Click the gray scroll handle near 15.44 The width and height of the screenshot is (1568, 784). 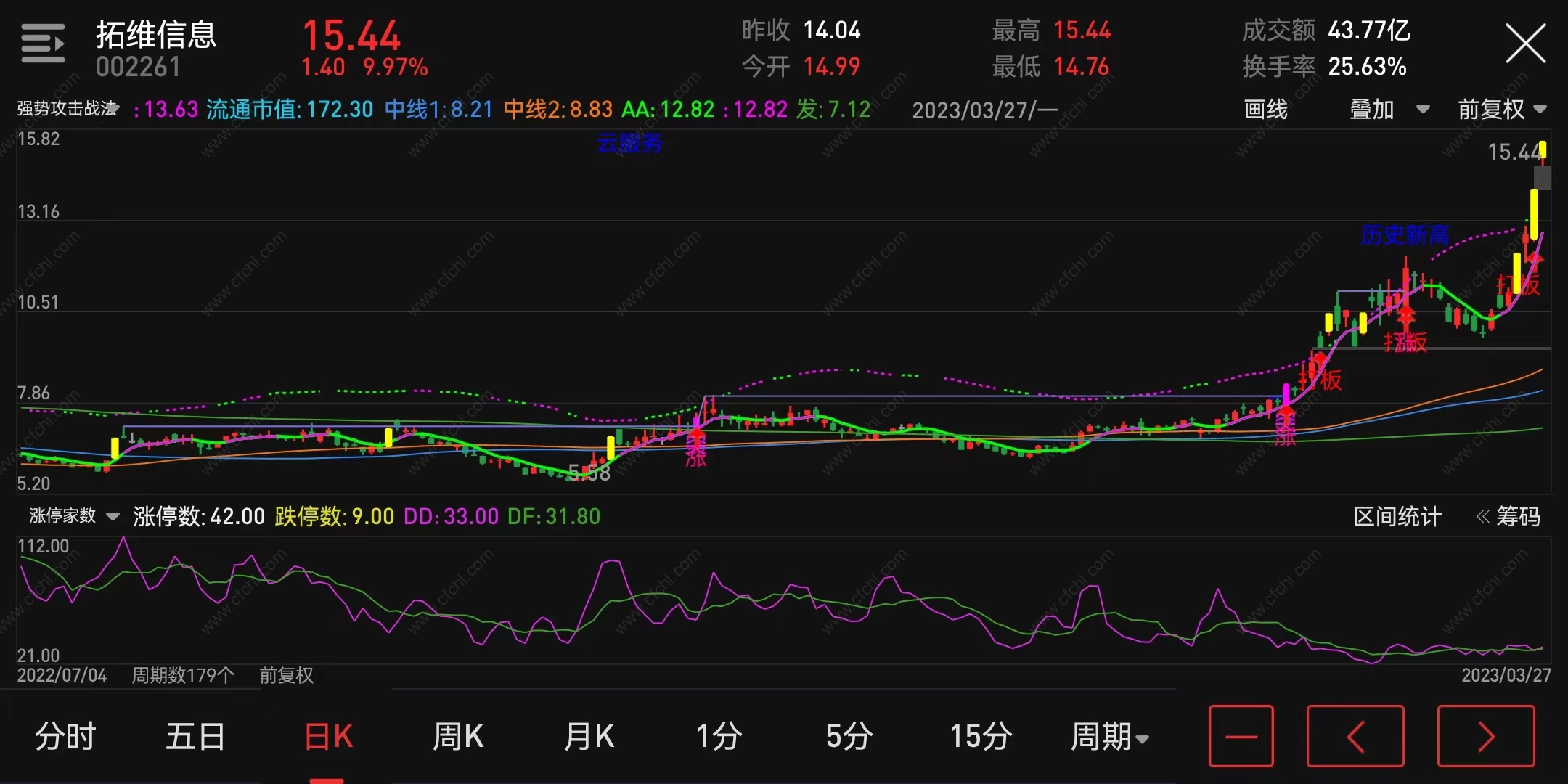click(1543, 177)
